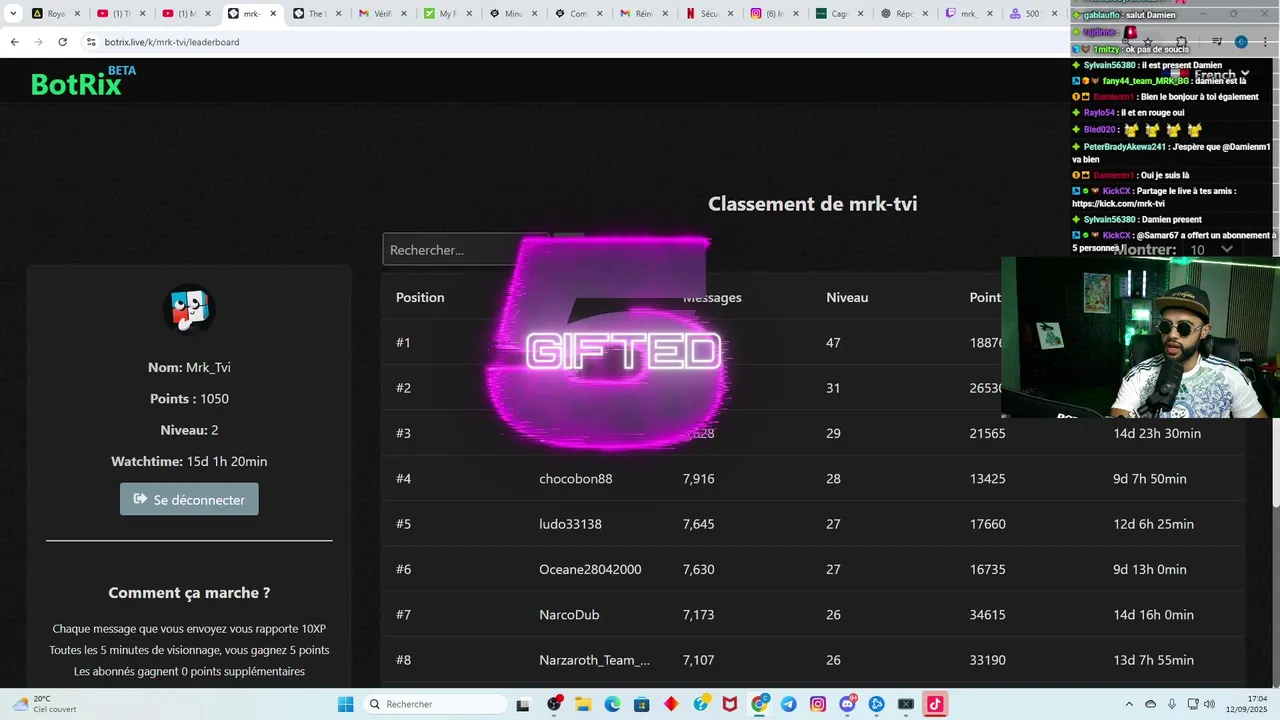This screenshot has width=1280, height=720.
Task: Click the browser forward arrow
Action: pyautogui.click(x=38, y=42)
